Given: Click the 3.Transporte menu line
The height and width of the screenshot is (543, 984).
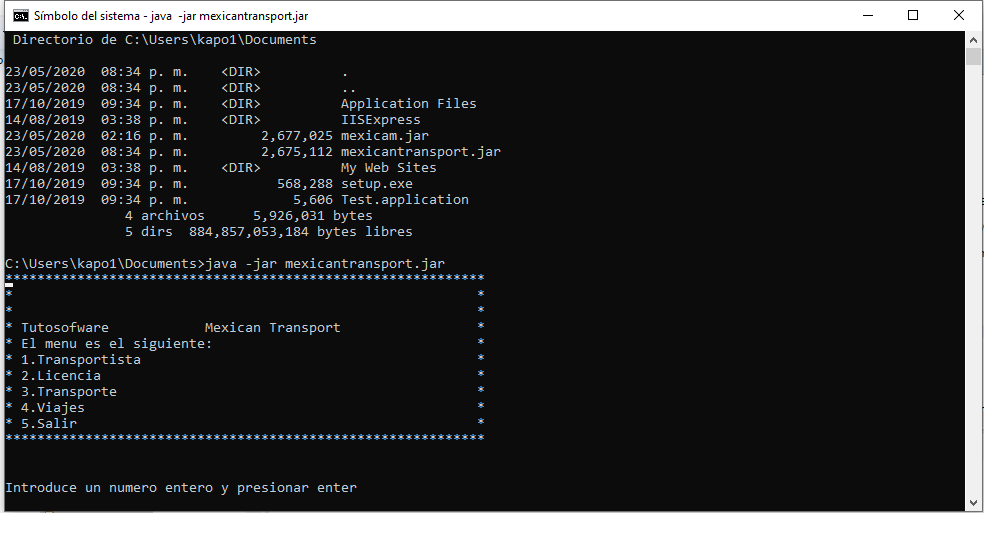Looking at the screenshot, I should pyautogui.click(x=69, y=392).
